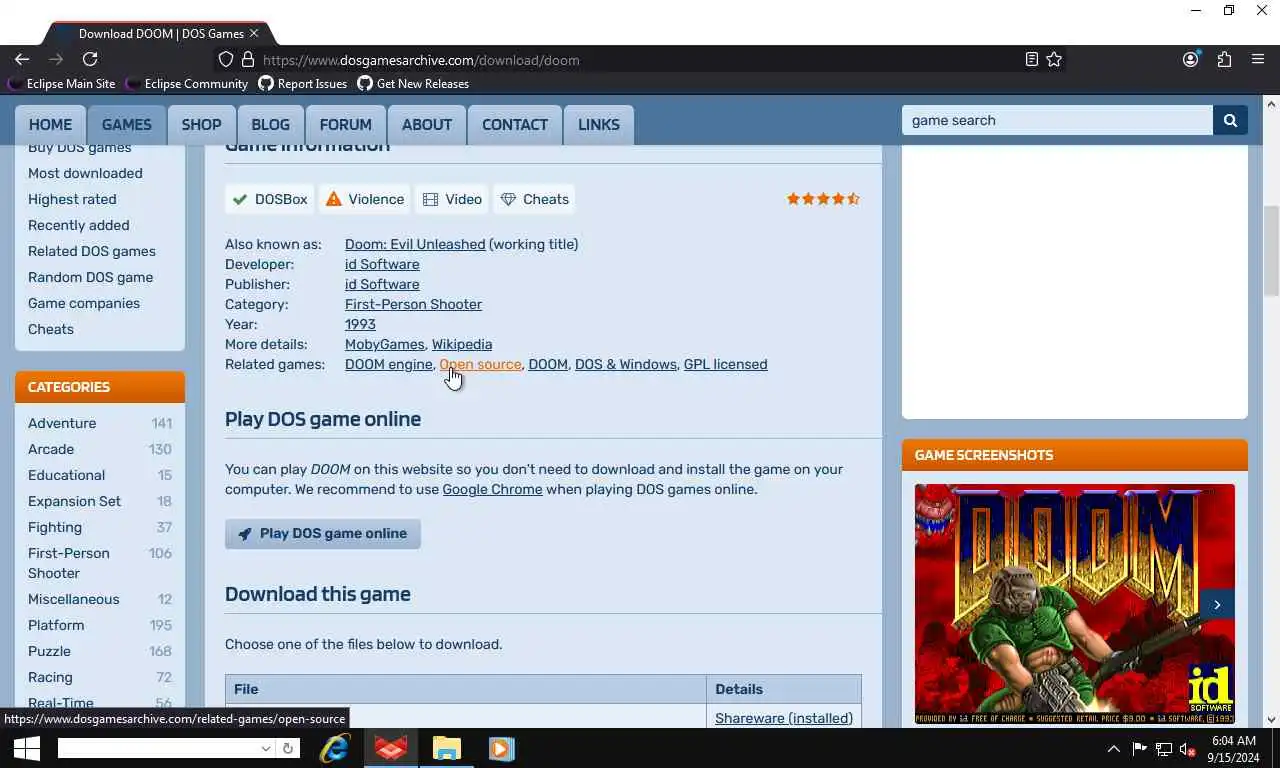
Task: Open Random DOS game sidebar link
Action: pos(90,277)
